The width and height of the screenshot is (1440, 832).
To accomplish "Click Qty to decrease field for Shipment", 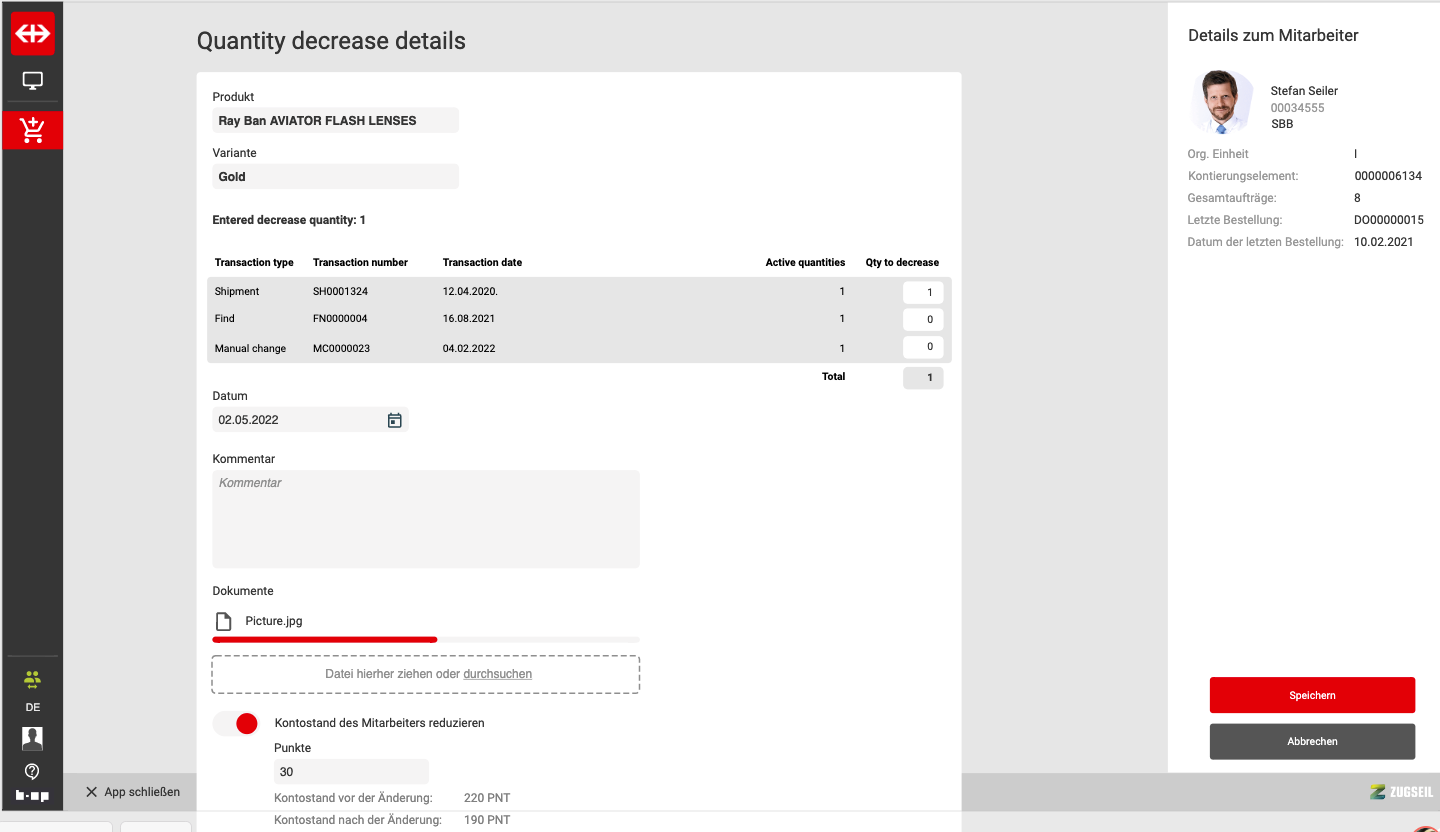I will click(x=923, y=292).
